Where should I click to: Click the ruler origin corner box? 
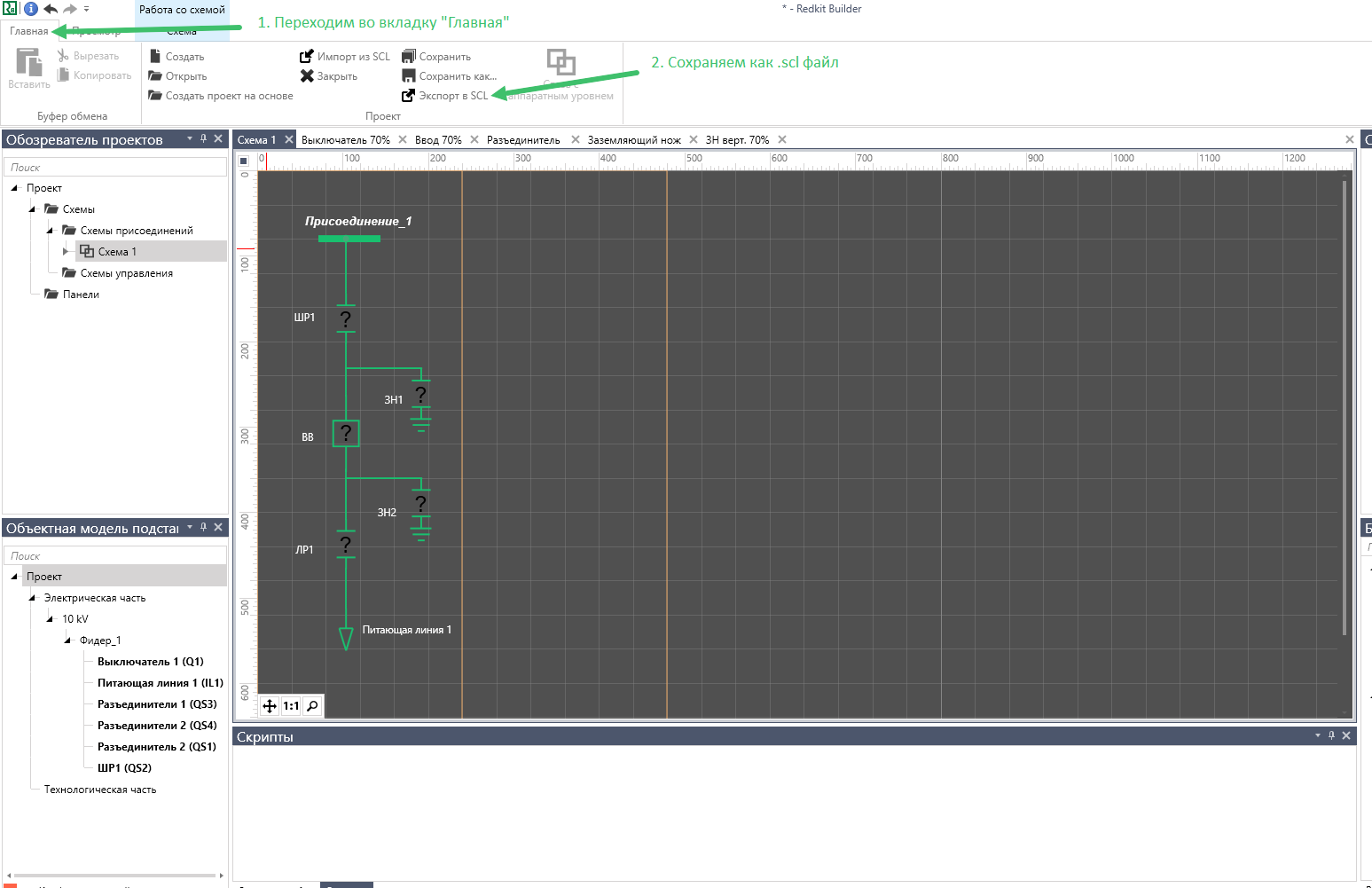pyautogui.click(x=244, y=161)
